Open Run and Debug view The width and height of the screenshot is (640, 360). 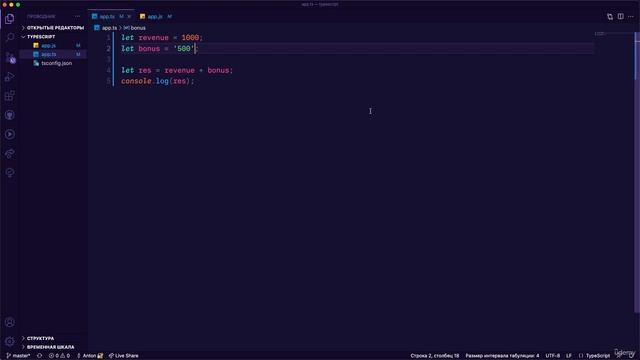pyautogui.click(x=9, y=77)
